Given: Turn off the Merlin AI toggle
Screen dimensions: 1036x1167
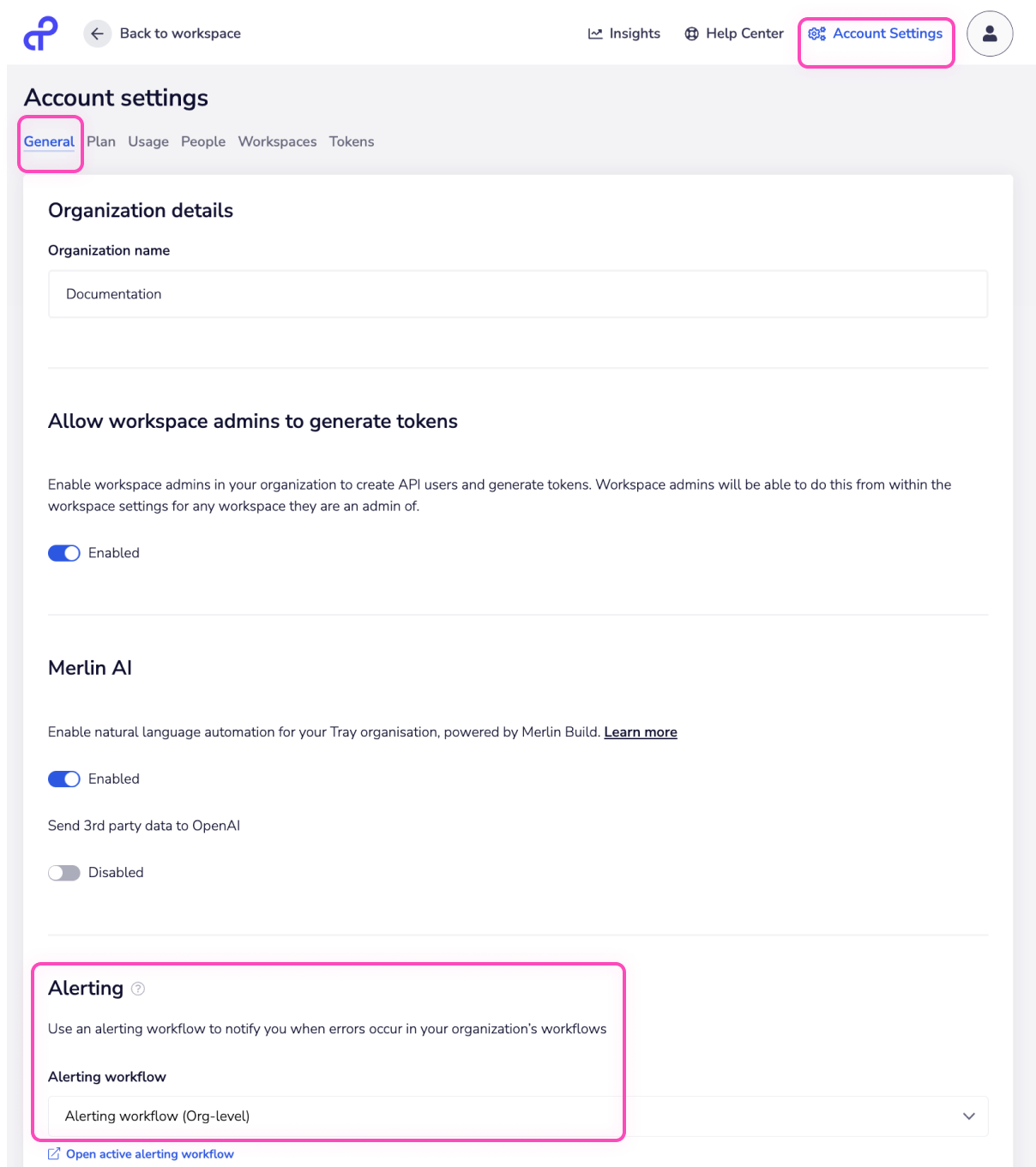Looking at the screenshot, I should click(x=64, y=779).
